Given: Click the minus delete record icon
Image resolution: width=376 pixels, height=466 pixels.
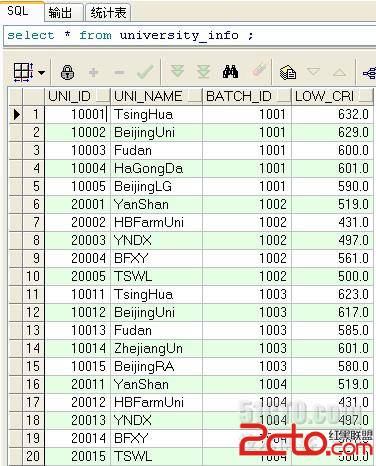Looking at the screenshot, I should click(119, 72).
